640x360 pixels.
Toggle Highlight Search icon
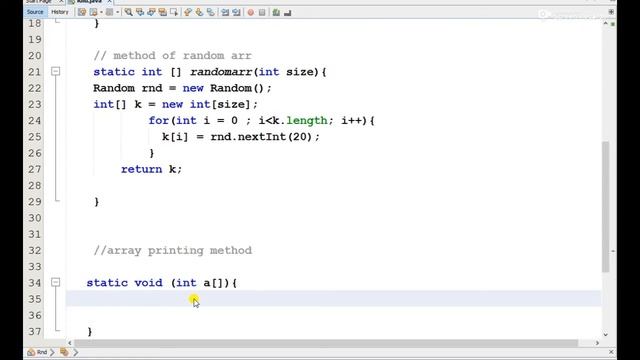(163, 12)
